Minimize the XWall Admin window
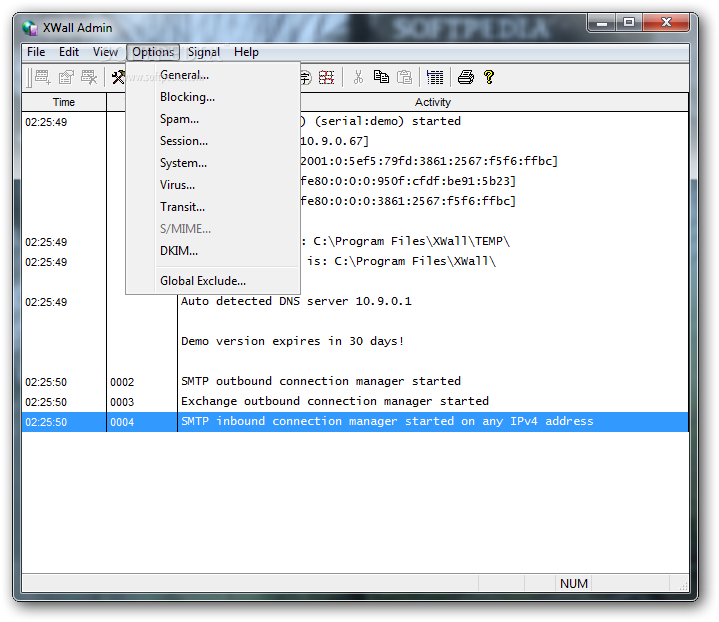The image size is (719, 622). tap(602, 22)
